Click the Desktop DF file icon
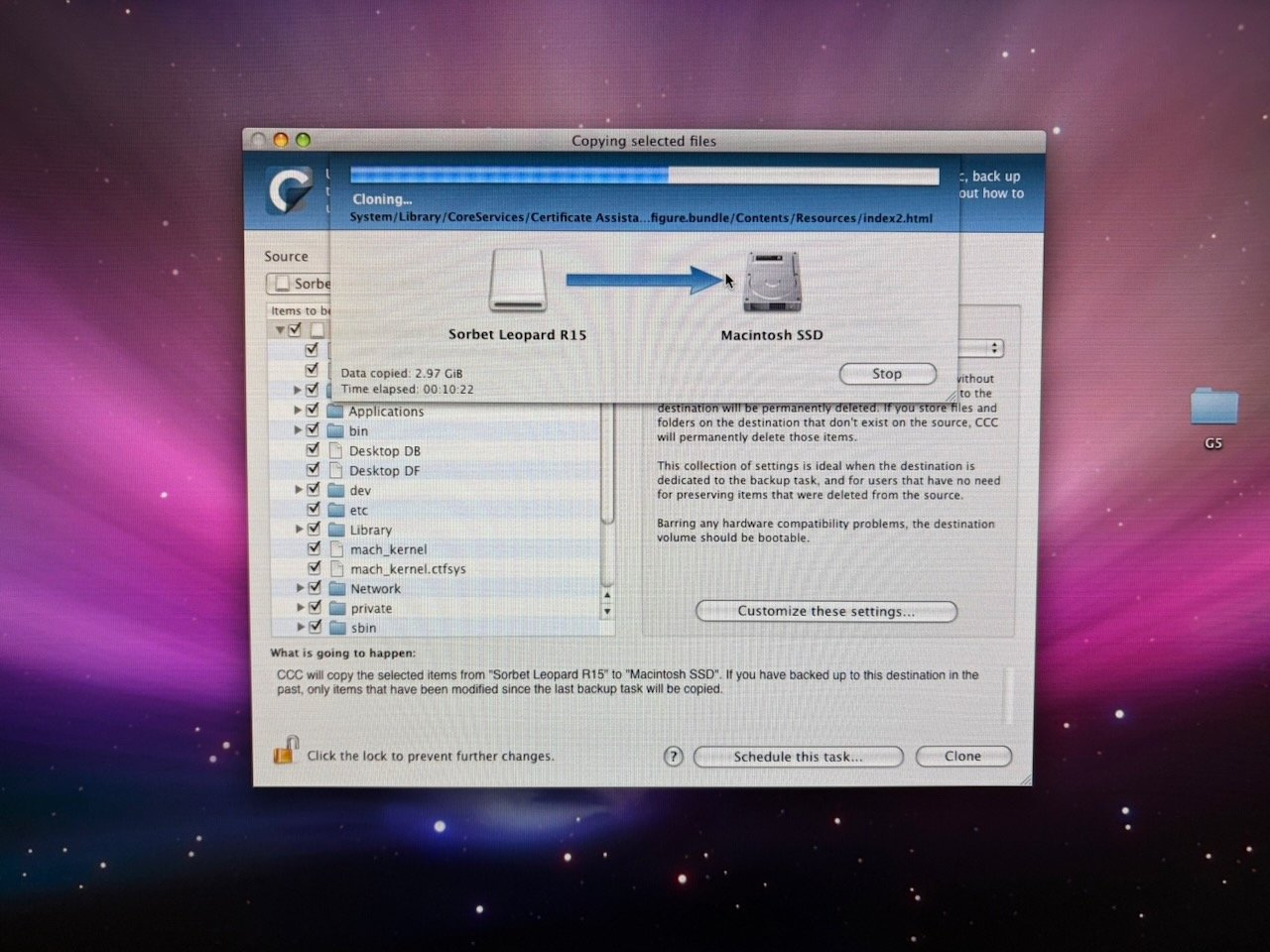Screen dimensions: 1270x952 (335, 470)
